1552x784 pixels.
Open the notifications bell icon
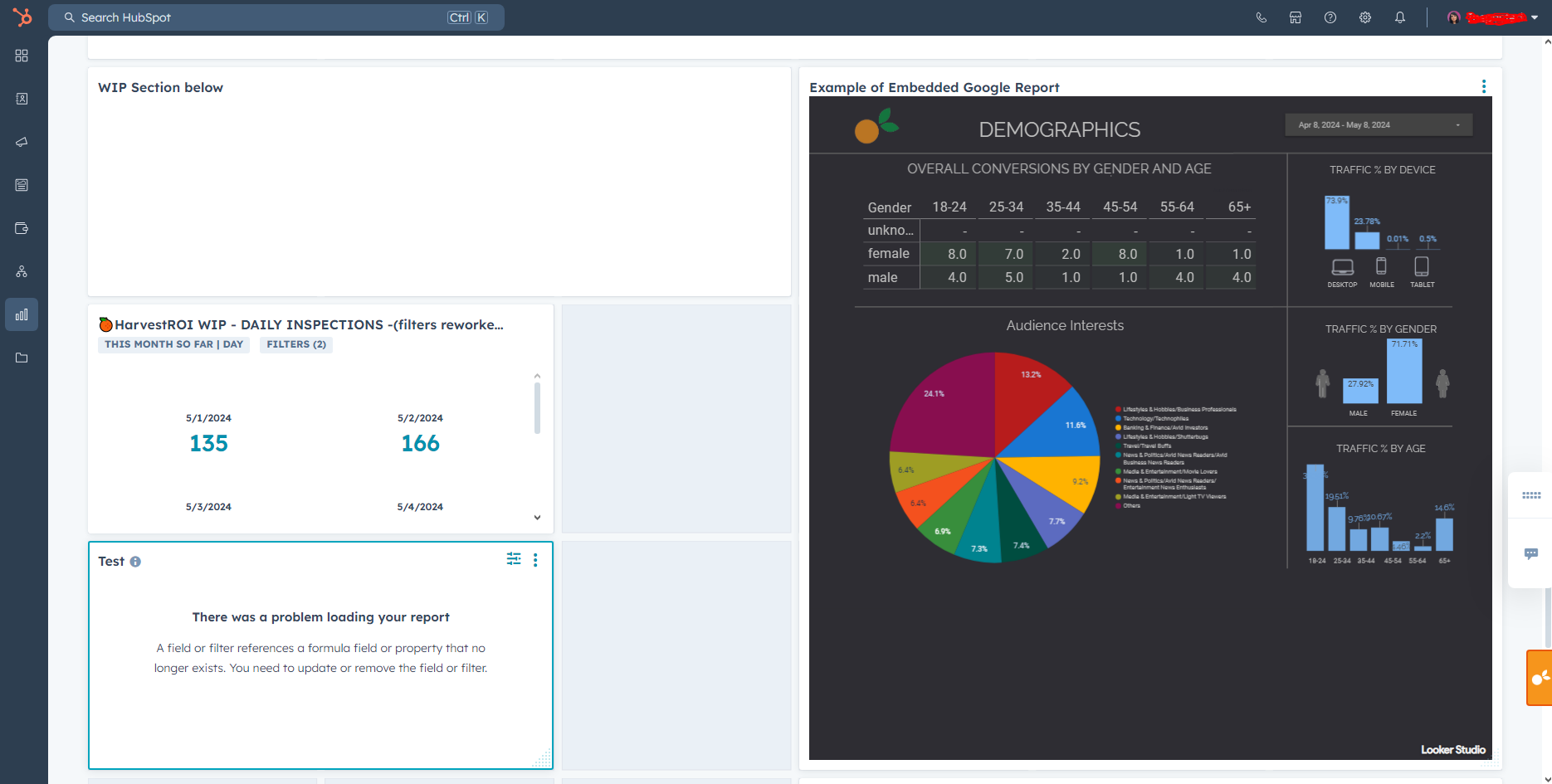1400,17
